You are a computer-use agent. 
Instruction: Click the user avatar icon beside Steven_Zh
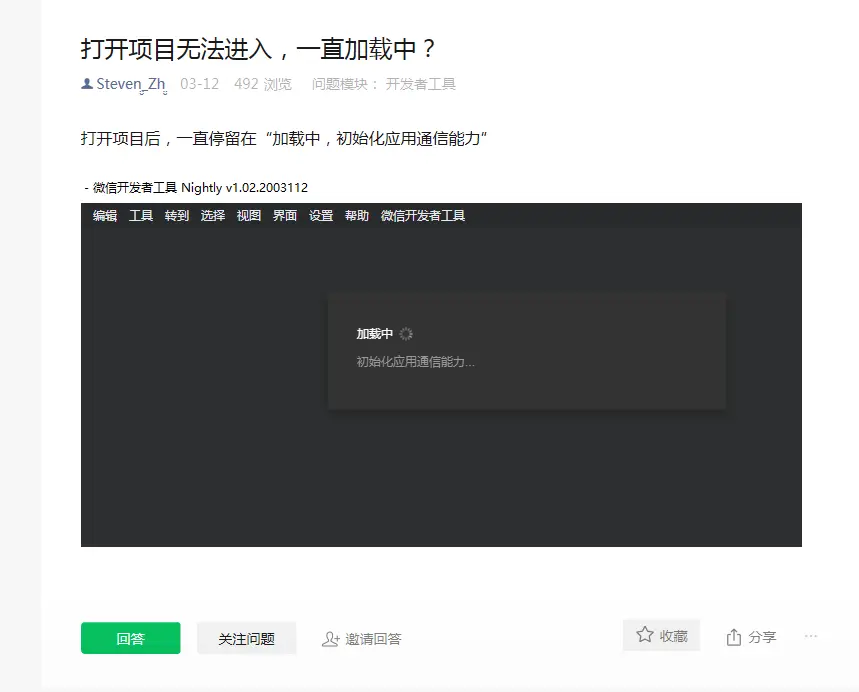click(x=87, y=84)
